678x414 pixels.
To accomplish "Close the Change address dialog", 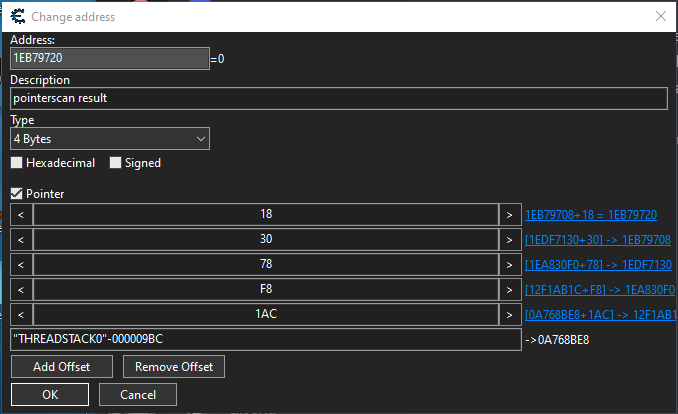I will coord(659,16).
